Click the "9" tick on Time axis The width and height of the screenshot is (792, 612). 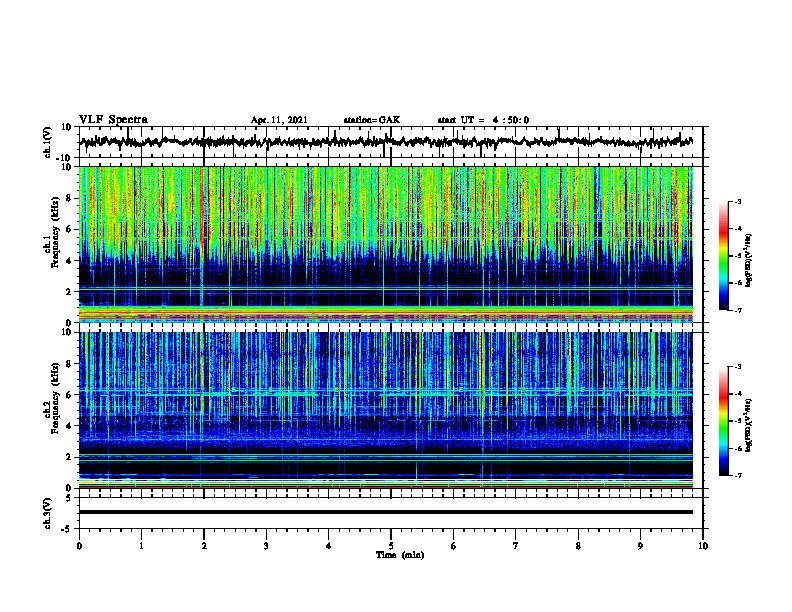(x=640, y=546)
